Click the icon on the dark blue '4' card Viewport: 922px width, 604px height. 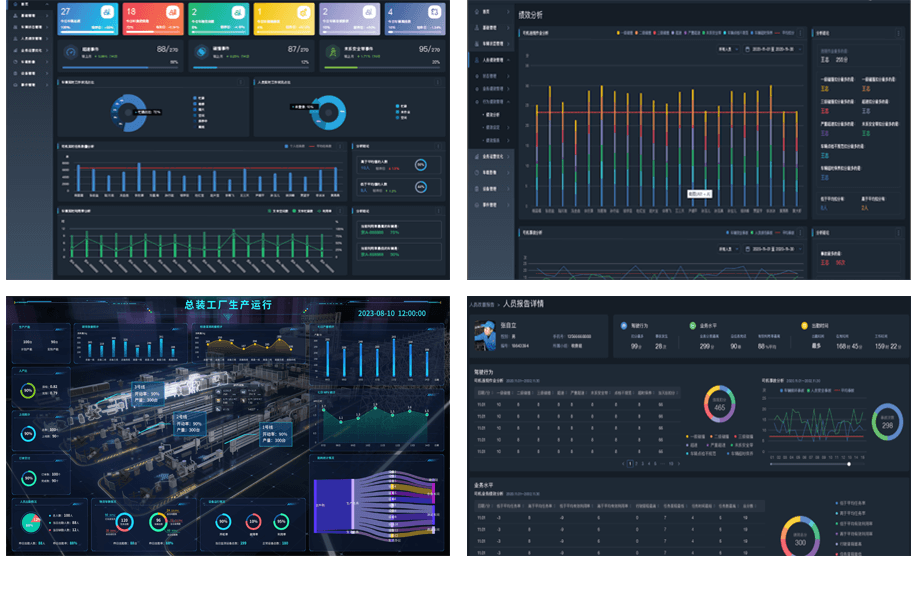[x=433, y=13]
